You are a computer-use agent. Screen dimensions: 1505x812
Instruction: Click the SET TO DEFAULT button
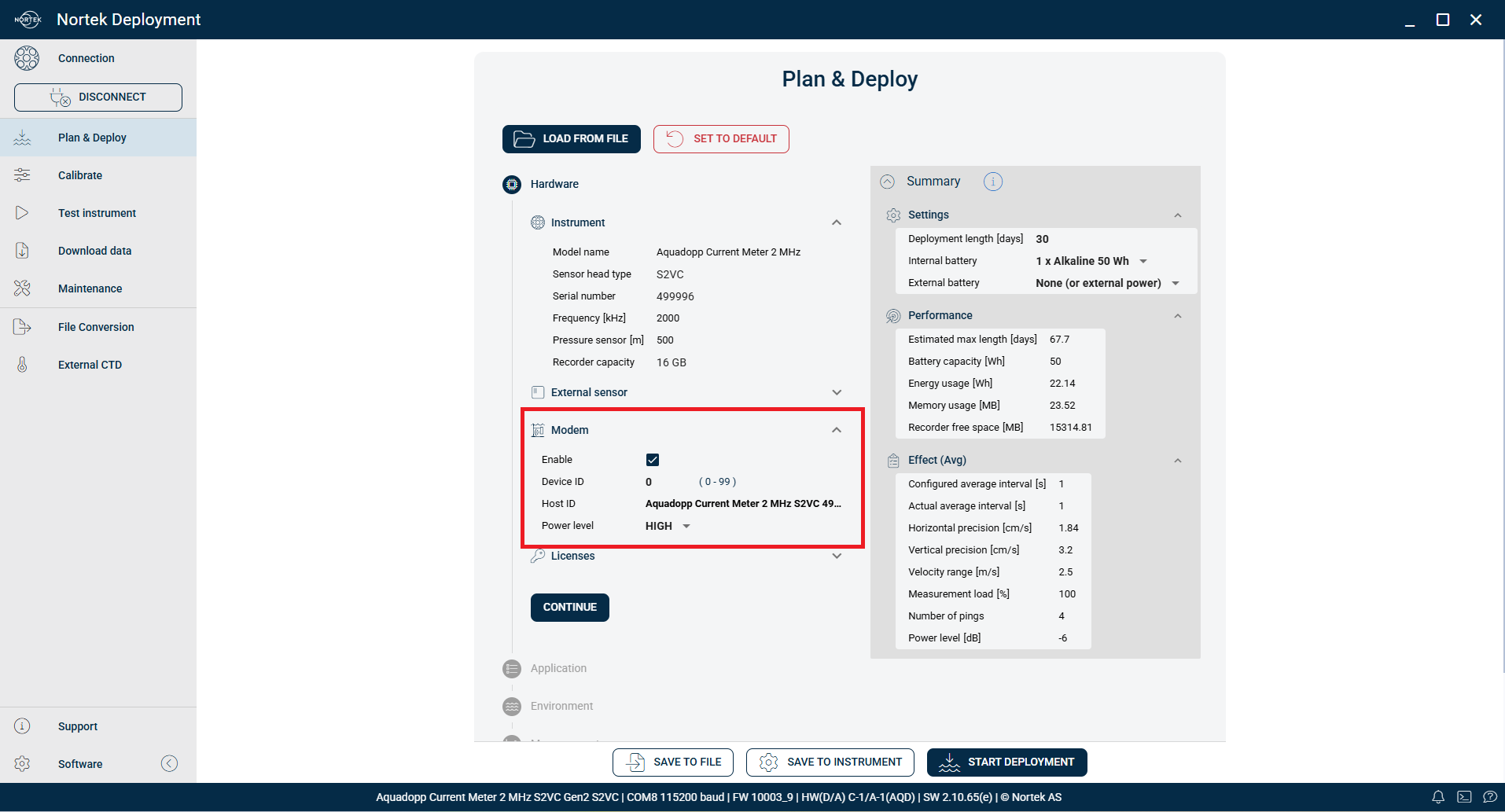pyautogui.click(x=721, y=139)
